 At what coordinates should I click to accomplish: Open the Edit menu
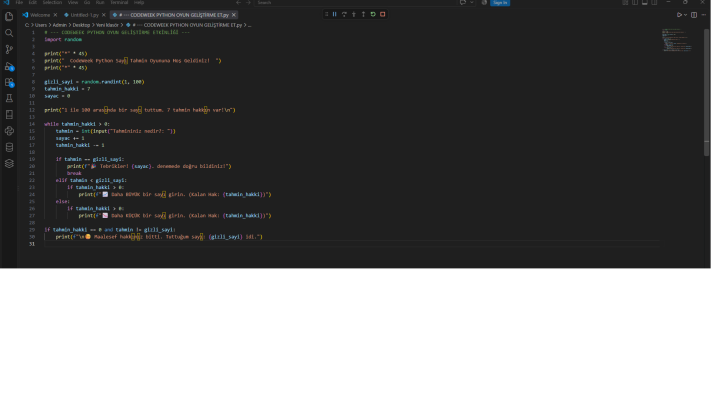click(33, 3)
